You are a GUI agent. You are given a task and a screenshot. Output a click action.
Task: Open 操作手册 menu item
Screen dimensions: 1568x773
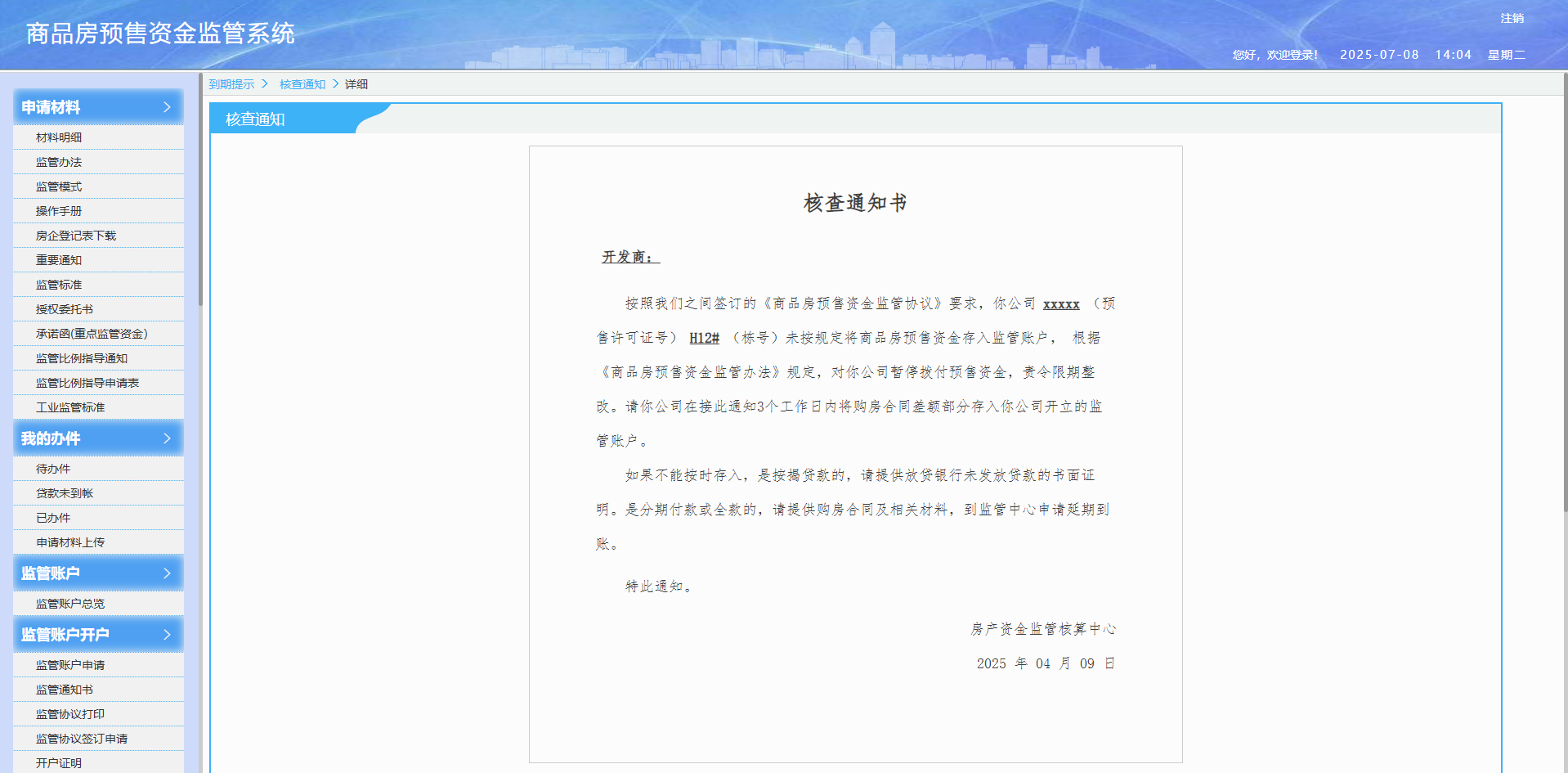click(x=59, y=211)
